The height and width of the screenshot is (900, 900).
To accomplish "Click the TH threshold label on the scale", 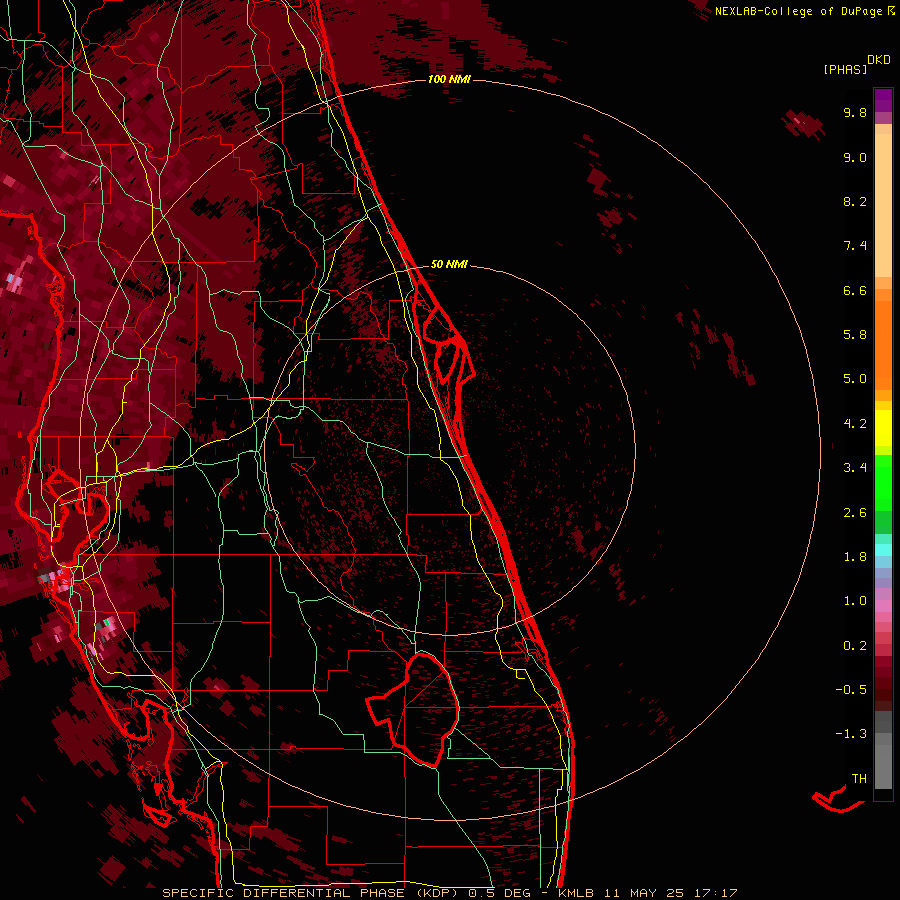I will point(859,779).
